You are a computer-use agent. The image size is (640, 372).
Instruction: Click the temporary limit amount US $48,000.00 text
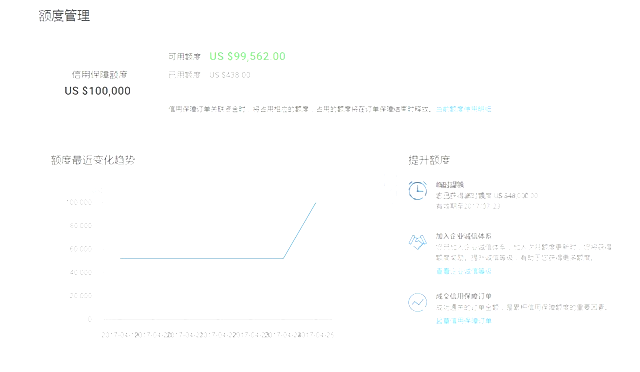[x=516, y=196]
